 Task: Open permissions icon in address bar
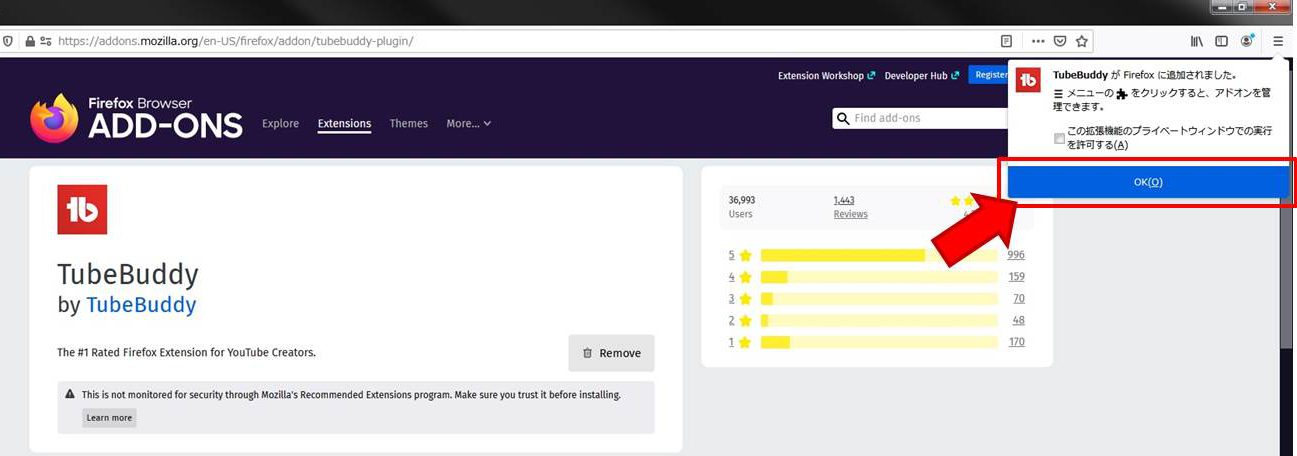point(46,41)
